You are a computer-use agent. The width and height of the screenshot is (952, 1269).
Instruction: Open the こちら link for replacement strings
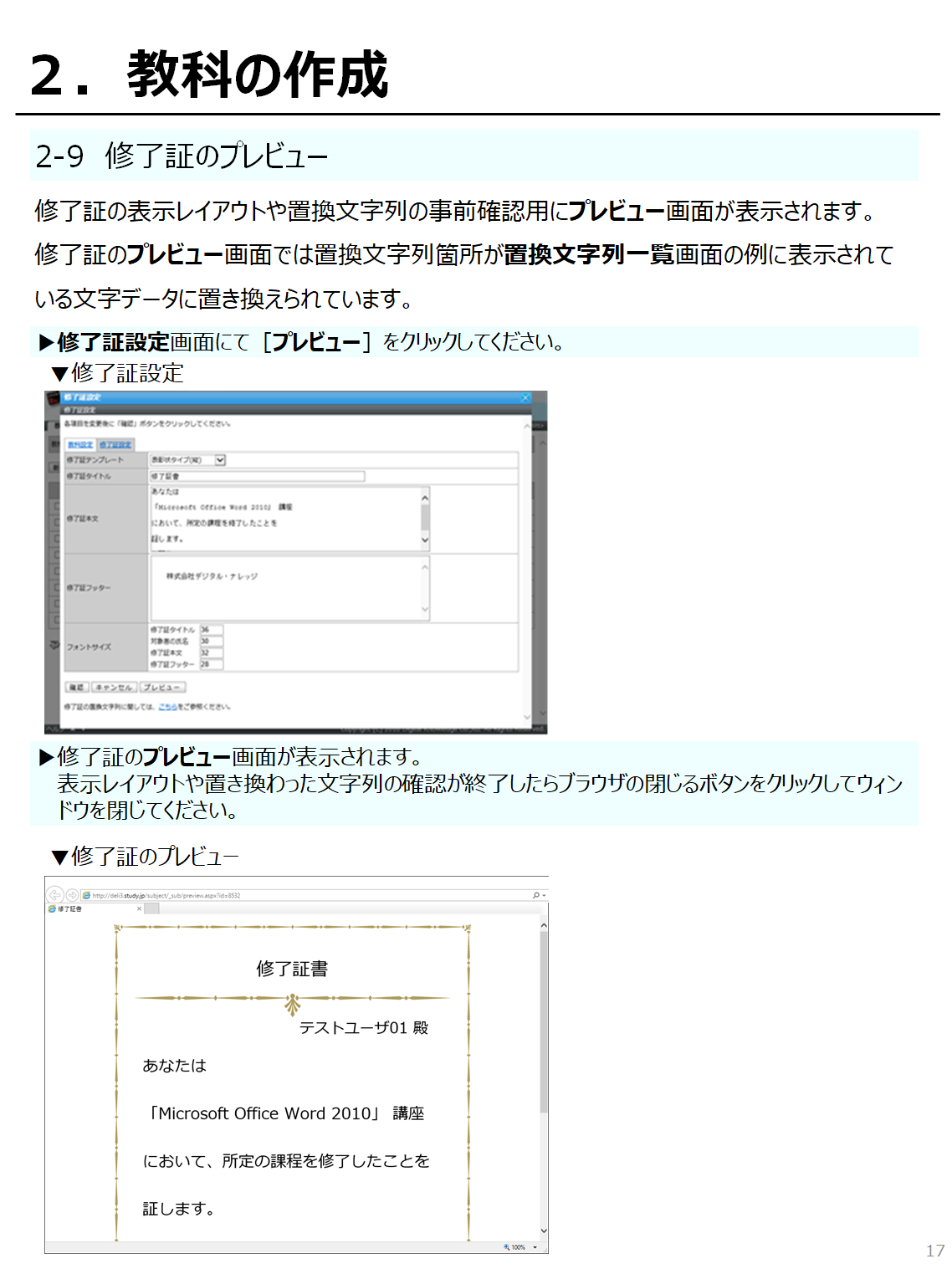tap(167, 707)
